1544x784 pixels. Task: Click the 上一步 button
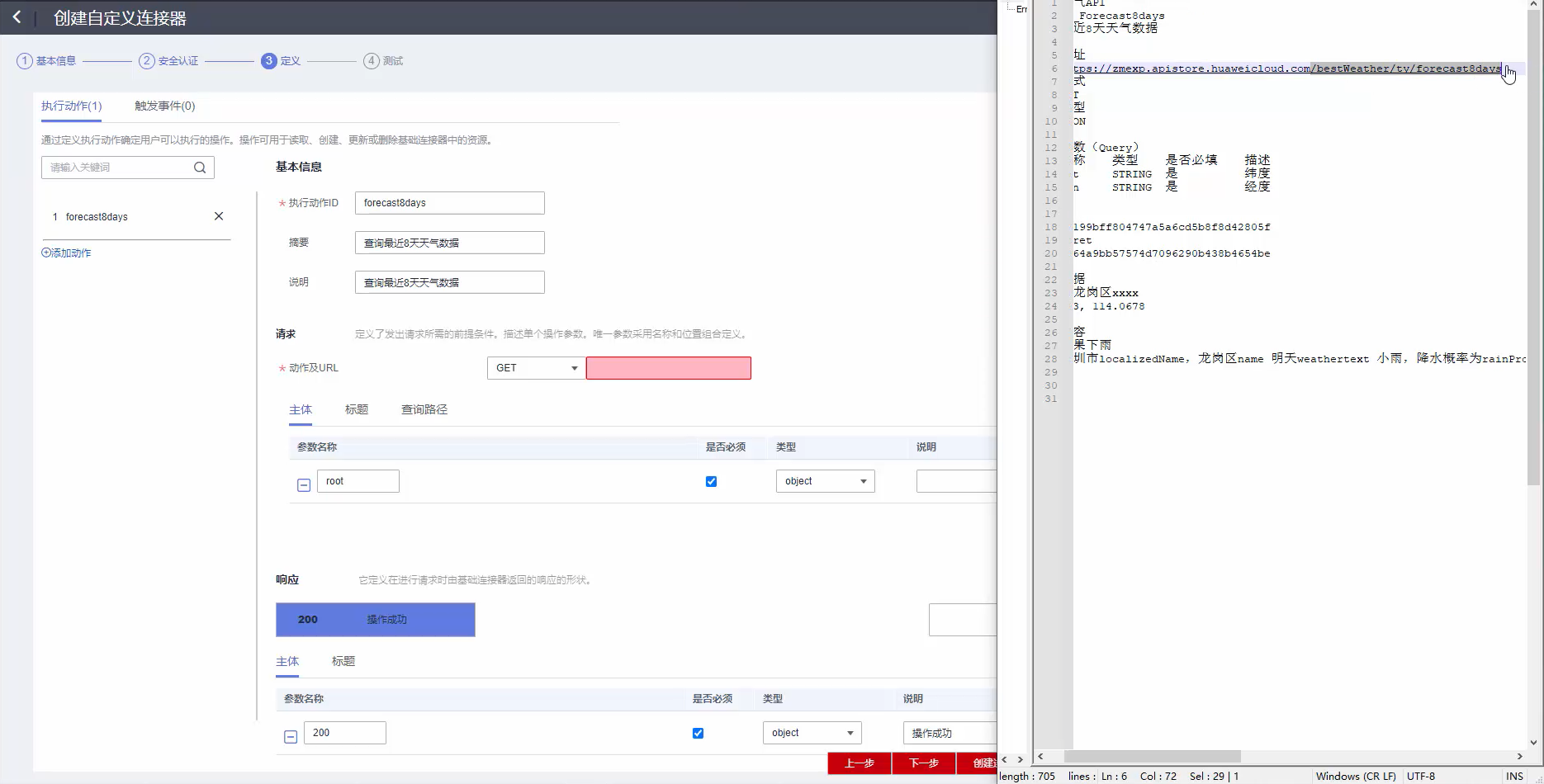860,763
